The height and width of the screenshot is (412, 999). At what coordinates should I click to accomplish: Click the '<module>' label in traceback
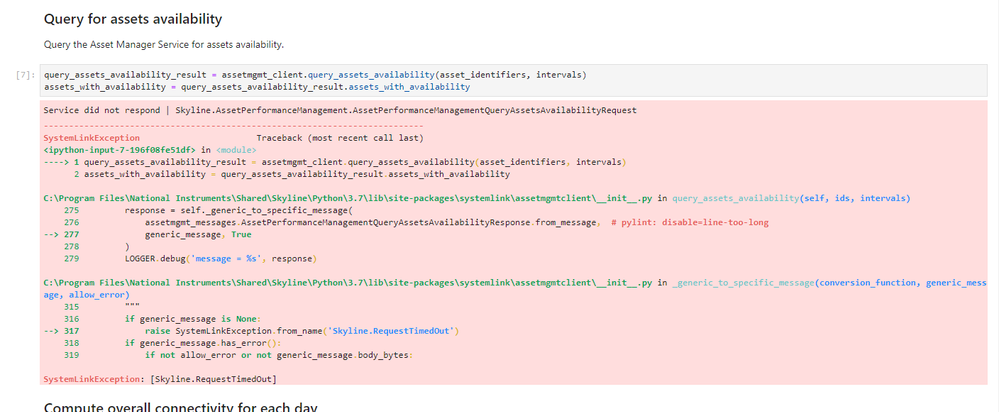pyautogui.click(x=236, y=150)
